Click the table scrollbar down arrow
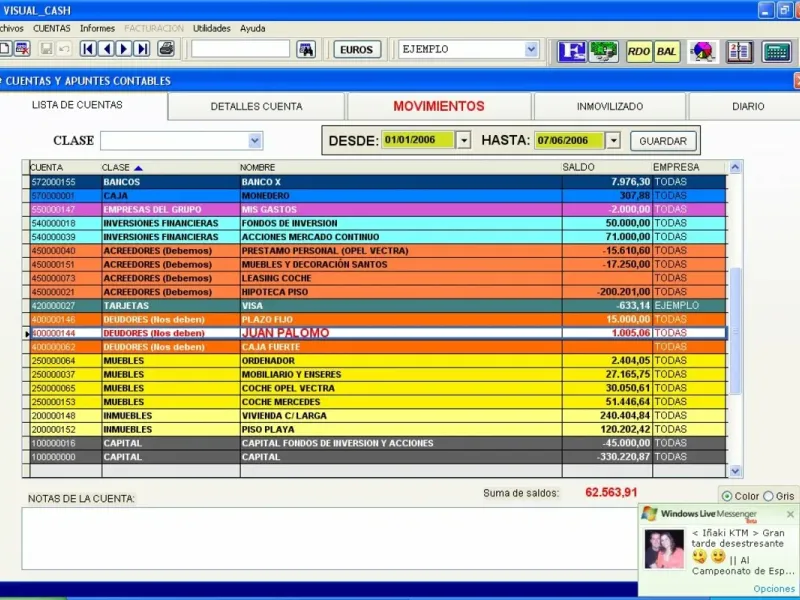Screen dimensions: 800x600 pyautogui.click(x=735, y=471)
